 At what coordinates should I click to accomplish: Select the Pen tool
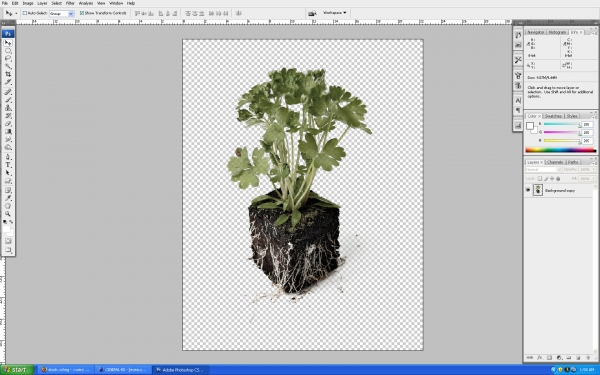[8, 157]
